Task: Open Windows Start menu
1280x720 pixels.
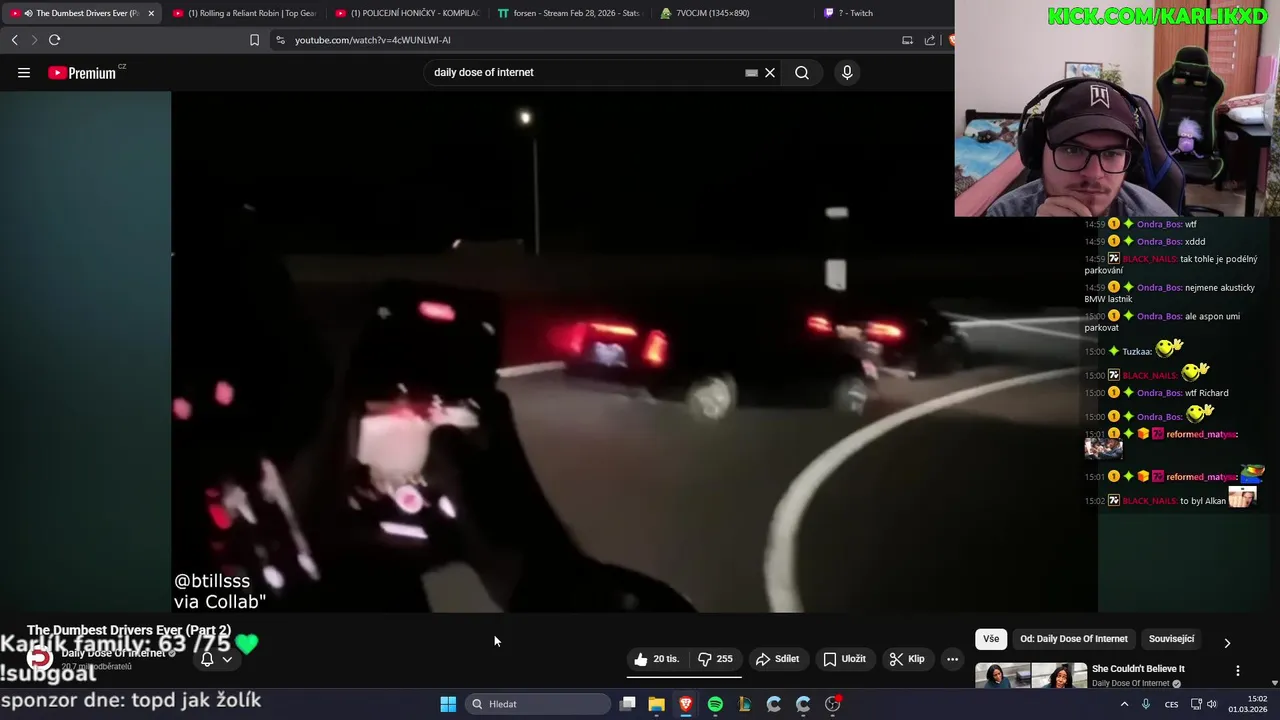Action: coord(448,704)
